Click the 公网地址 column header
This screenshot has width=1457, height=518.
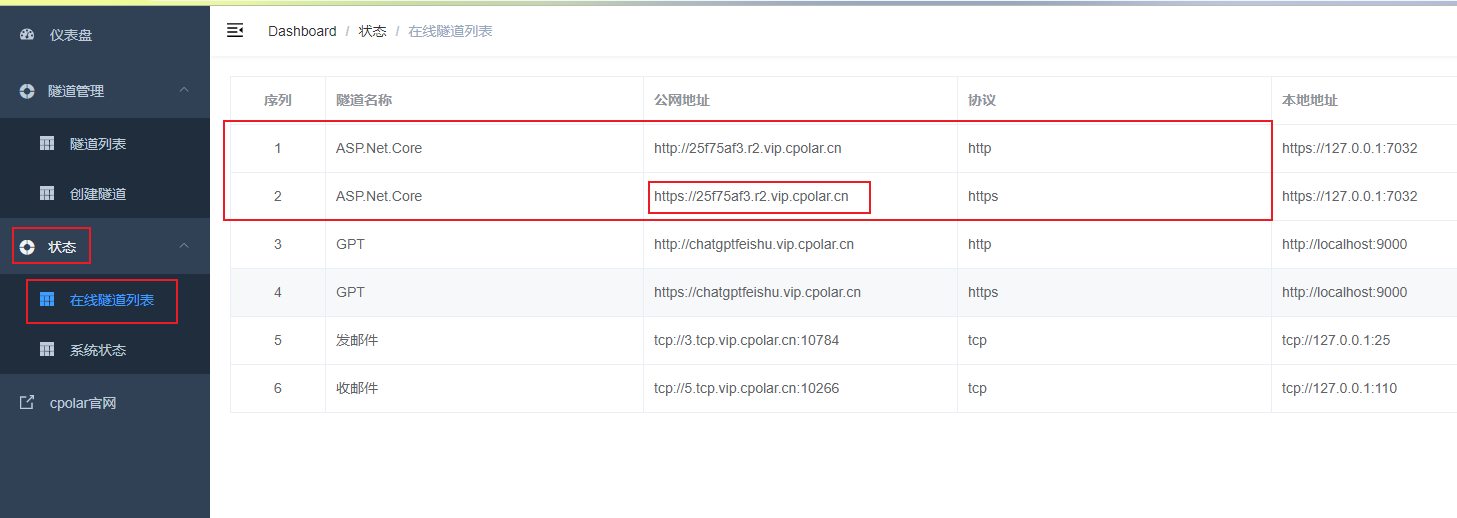(682, 100)
